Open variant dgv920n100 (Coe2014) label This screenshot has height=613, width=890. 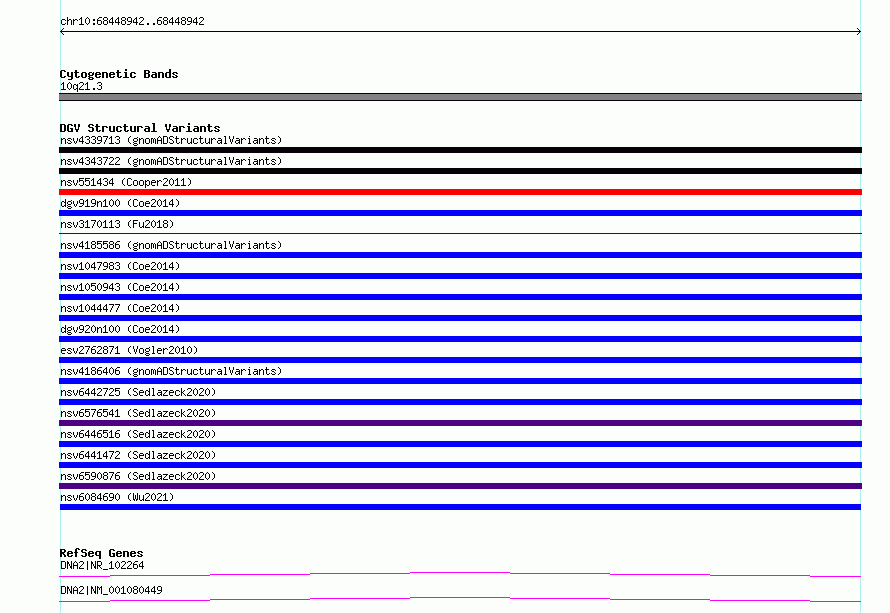click(x=120, y=329)
